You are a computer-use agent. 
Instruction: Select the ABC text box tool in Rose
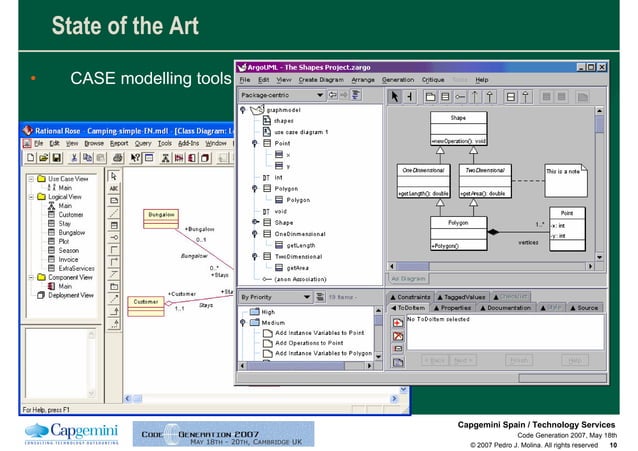114,188
